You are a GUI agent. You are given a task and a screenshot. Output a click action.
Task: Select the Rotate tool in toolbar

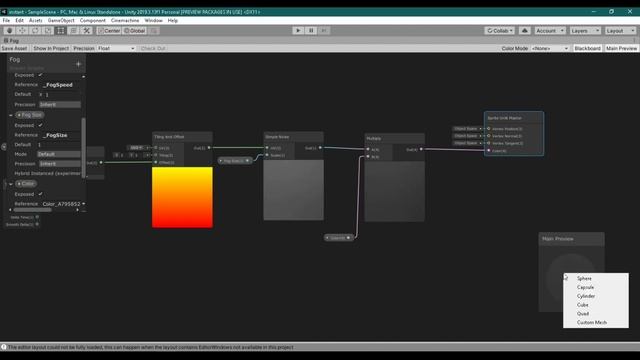35,31
